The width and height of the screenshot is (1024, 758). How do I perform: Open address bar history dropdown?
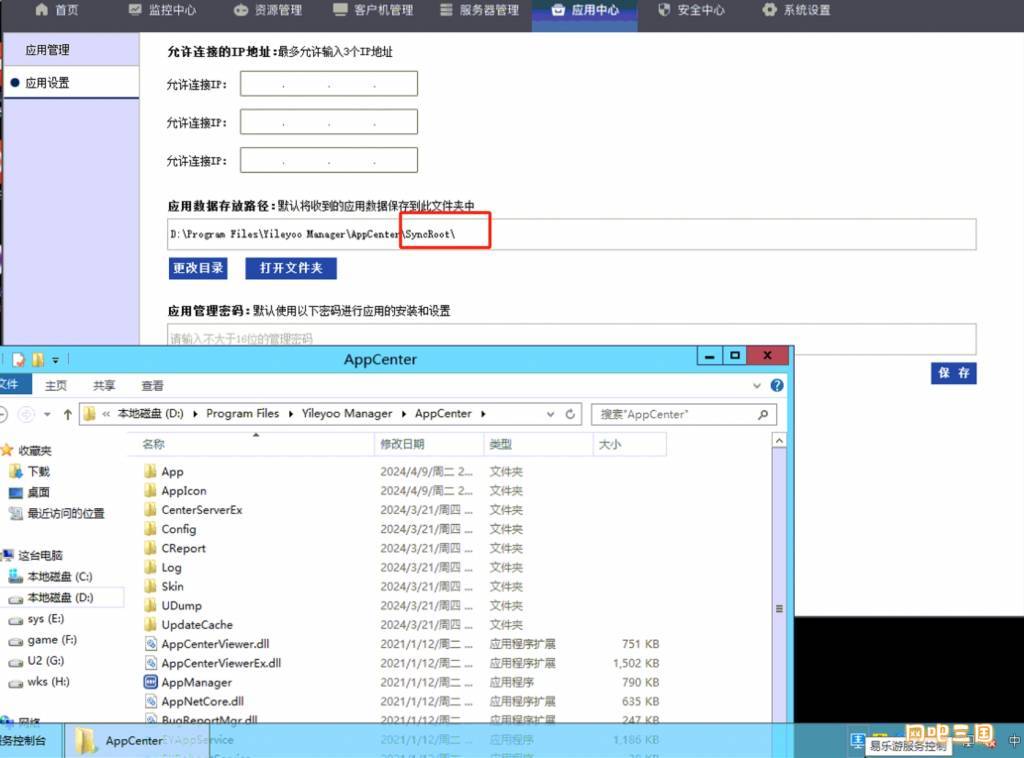[x=550, y=414]
